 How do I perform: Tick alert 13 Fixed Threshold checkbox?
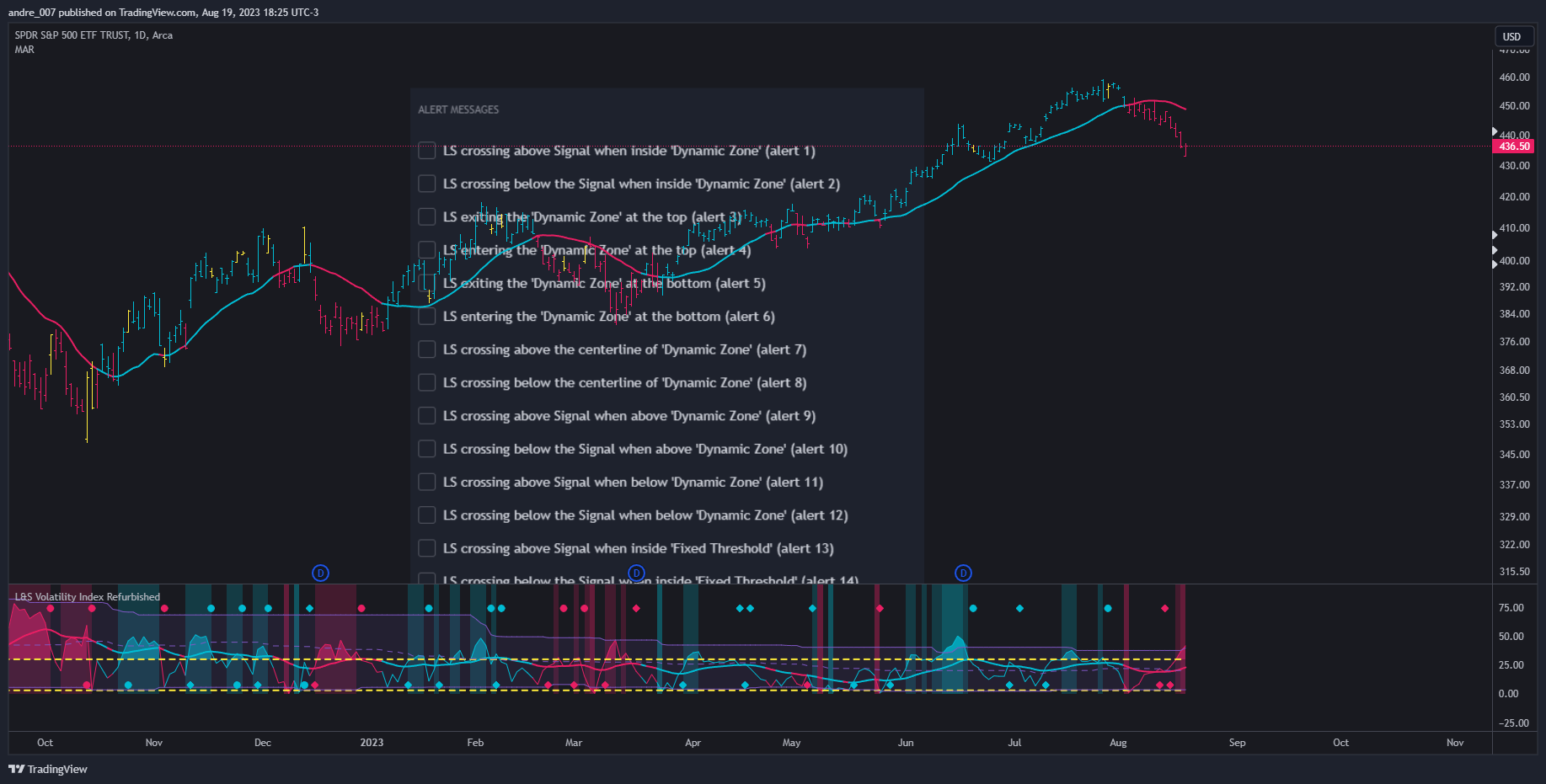click(x=427, y=548)
